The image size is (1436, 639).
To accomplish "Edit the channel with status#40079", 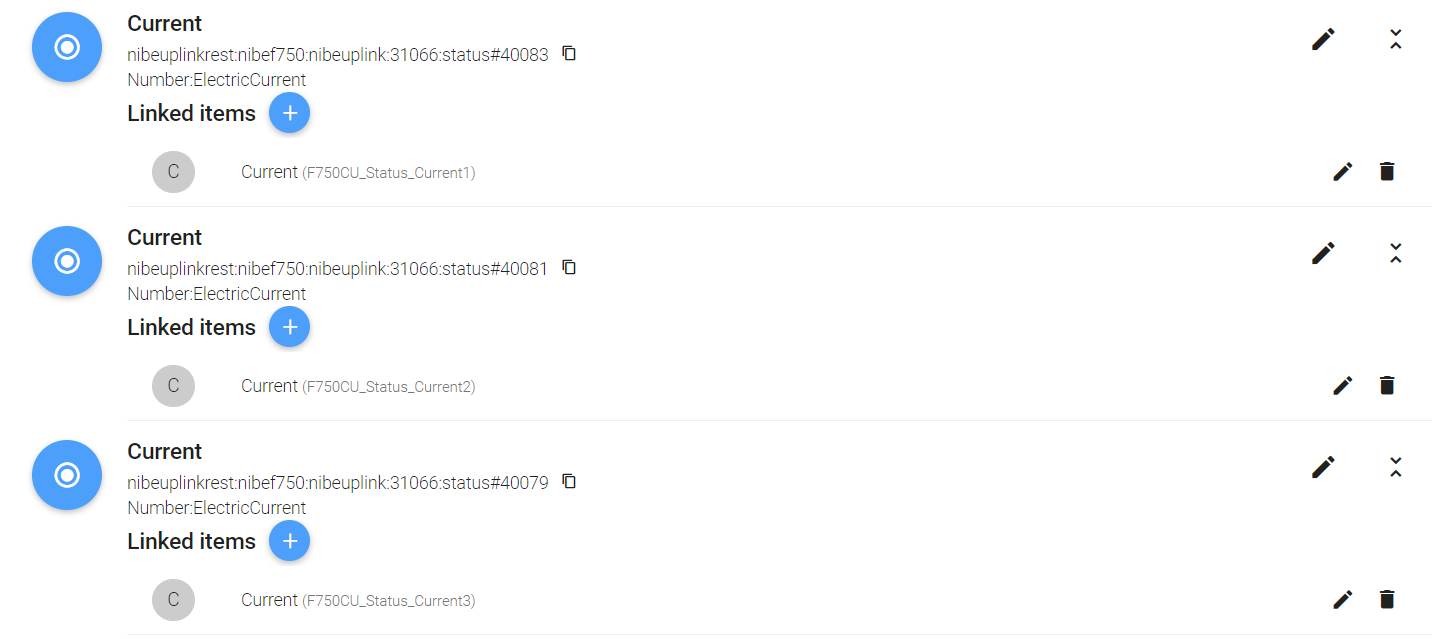I will (x=1323, y=467).
